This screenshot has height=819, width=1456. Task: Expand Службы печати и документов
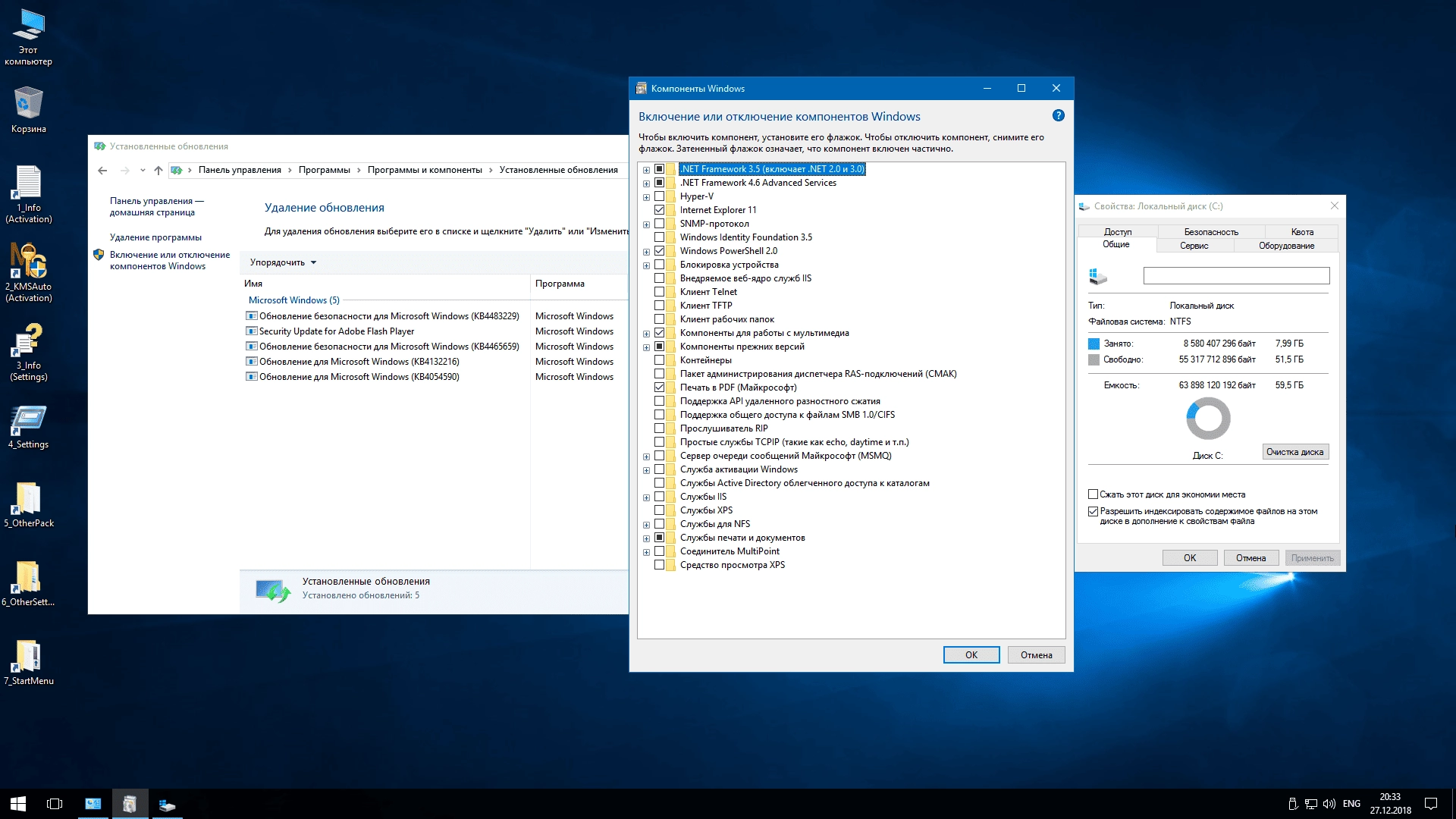646,538
